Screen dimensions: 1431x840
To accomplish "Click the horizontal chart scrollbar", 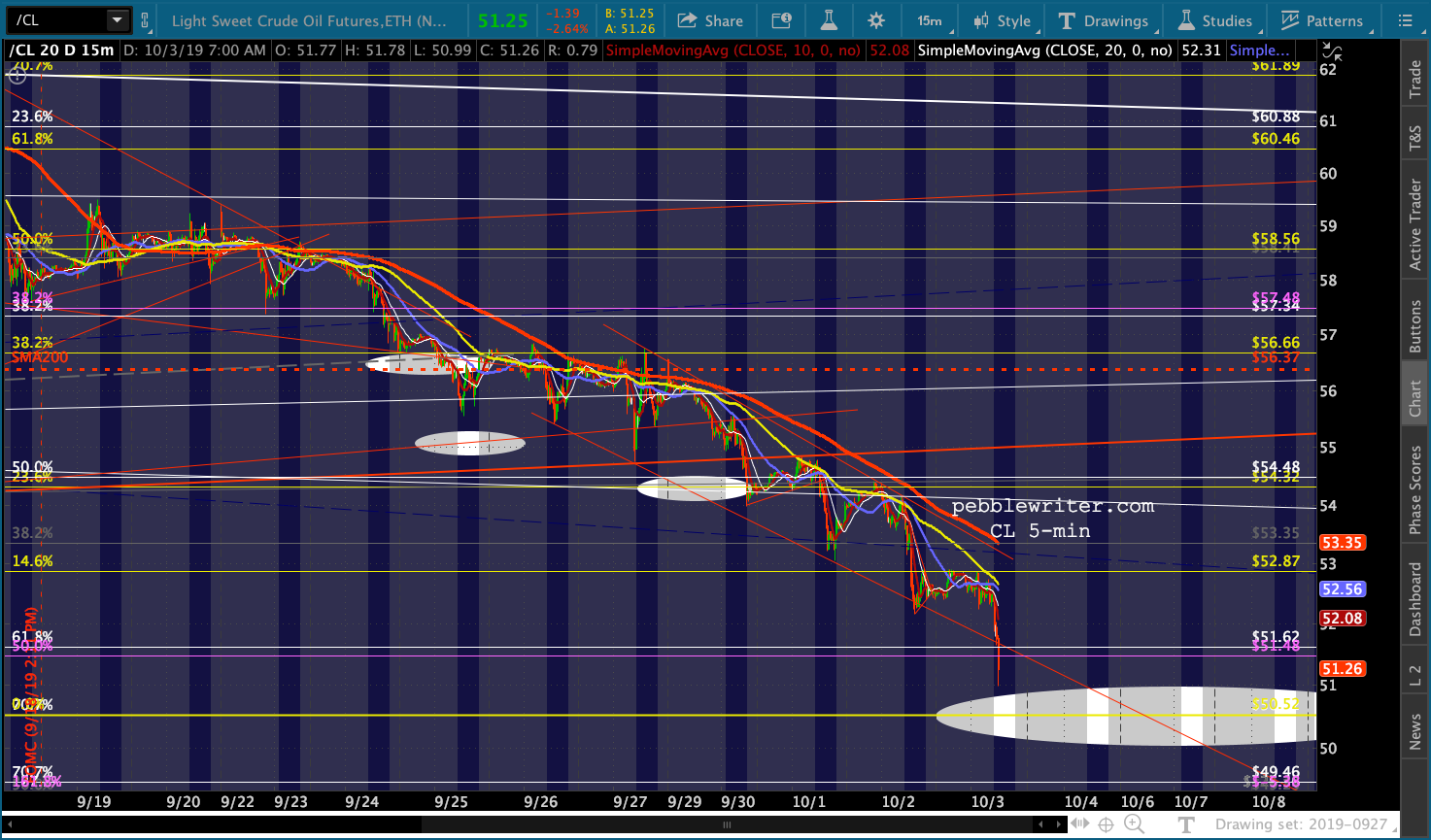I will tap(727, 824).
